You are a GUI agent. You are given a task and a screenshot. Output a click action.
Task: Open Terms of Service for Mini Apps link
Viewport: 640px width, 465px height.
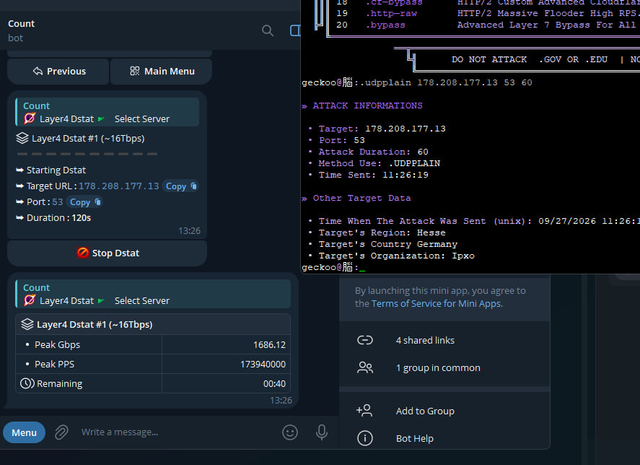(x=437, y=304)
